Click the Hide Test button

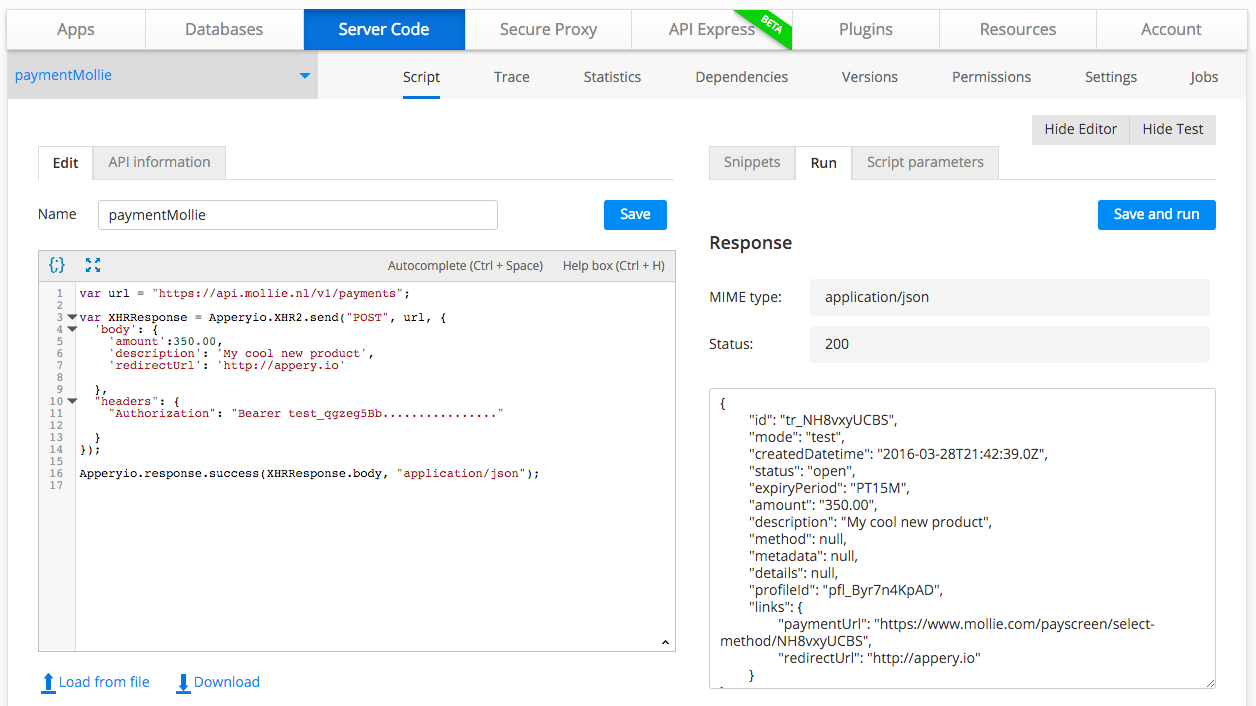(x=1172, y=129)
